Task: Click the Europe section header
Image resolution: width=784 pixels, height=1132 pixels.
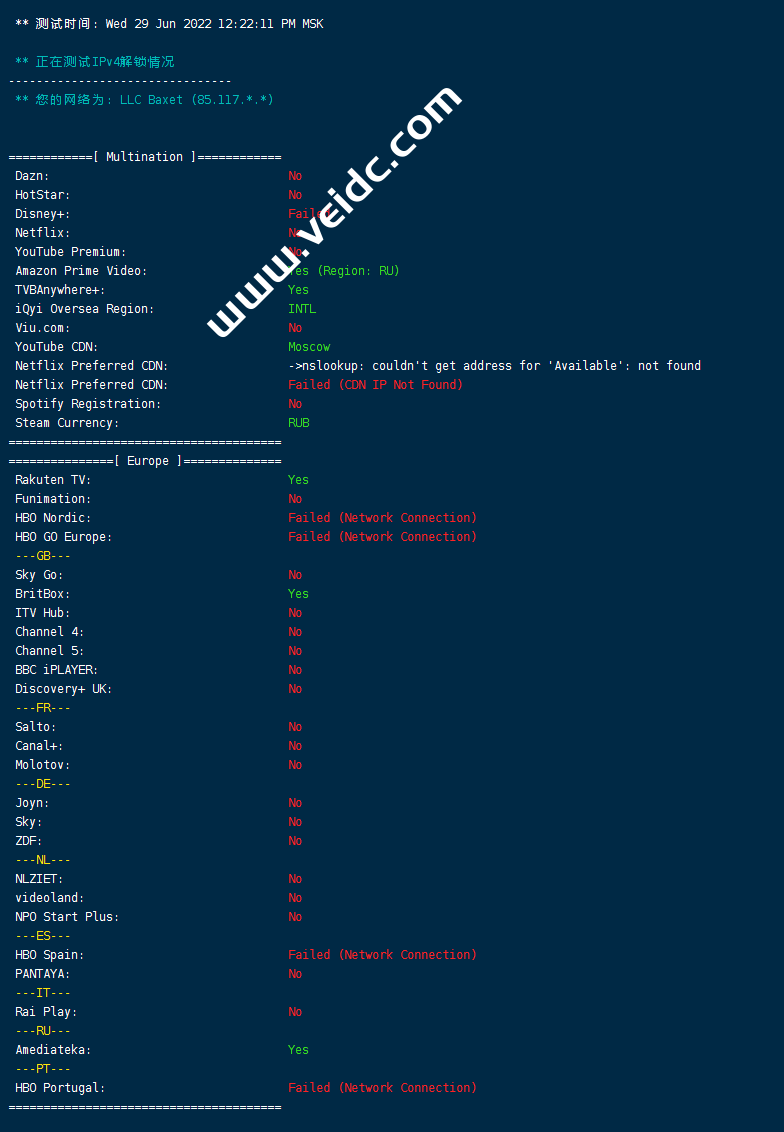Action: point(145,461)
